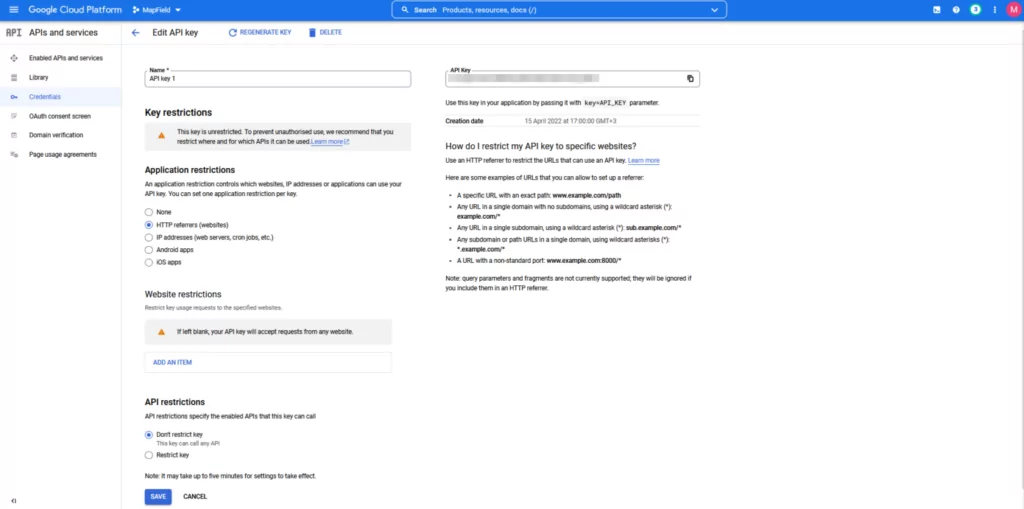Open the three-dot more options menu
Viewport: 1024px width, 509px height.
coord(993,10)
